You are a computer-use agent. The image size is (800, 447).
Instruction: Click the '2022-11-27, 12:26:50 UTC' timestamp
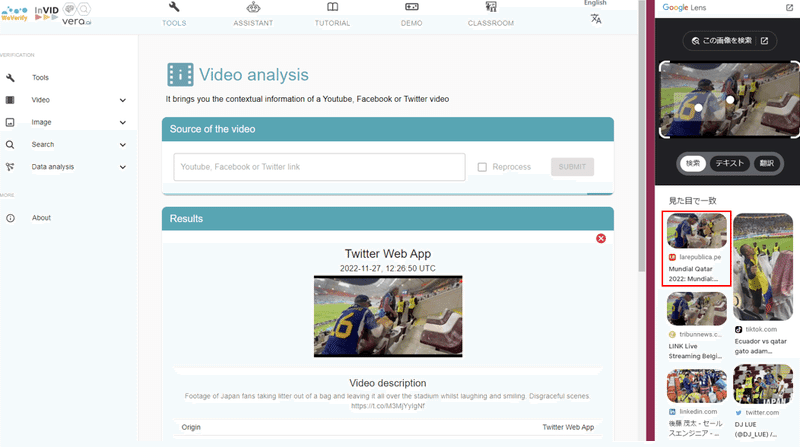[x=388, y=268]
